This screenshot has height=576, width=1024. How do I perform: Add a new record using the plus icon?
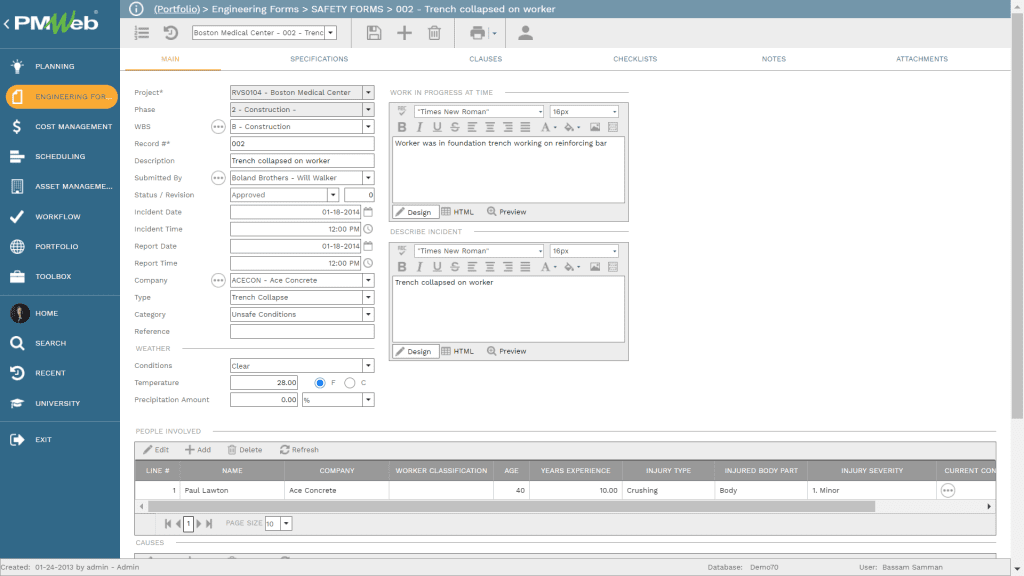(x=404, y=33)
